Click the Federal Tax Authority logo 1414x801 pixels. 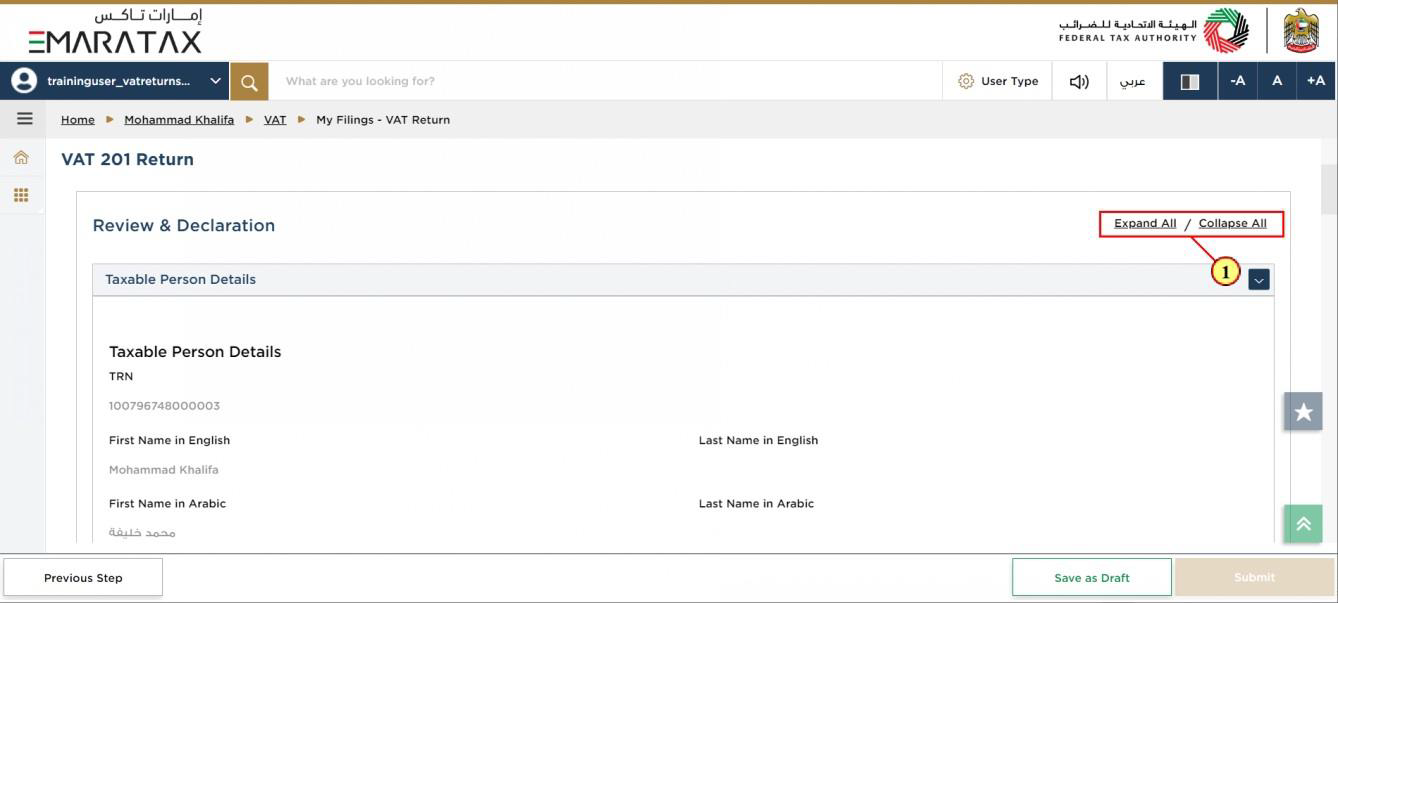point(1155,30)
